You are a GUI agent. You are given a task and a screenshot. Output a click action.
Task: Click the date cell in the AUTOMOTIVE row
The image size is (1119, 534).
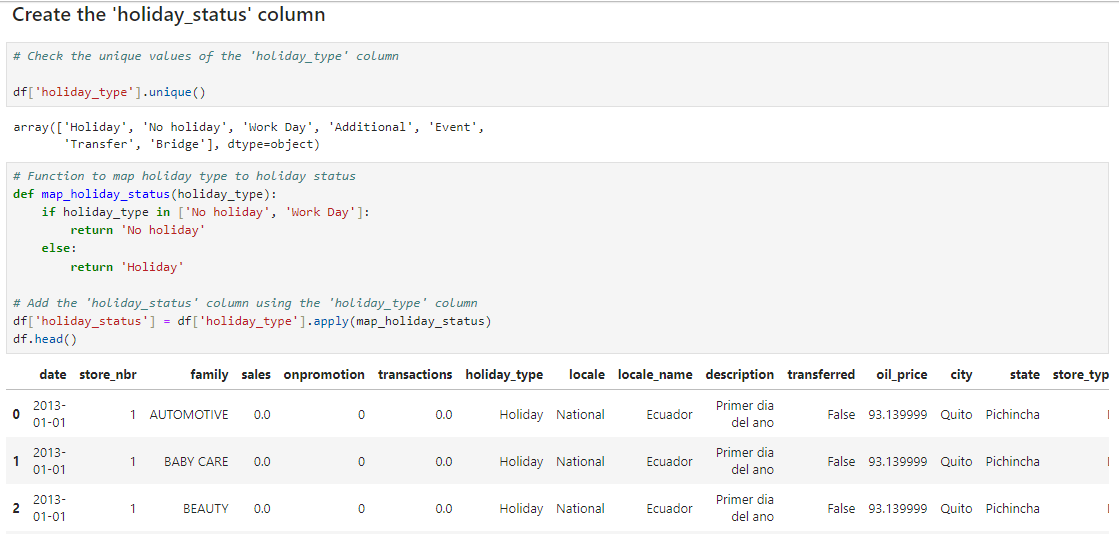tap(49, 414)
